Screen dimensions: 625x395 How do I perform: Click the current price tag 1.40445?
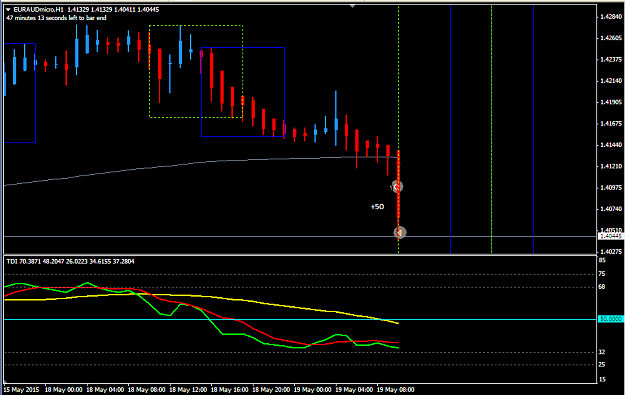611,236
